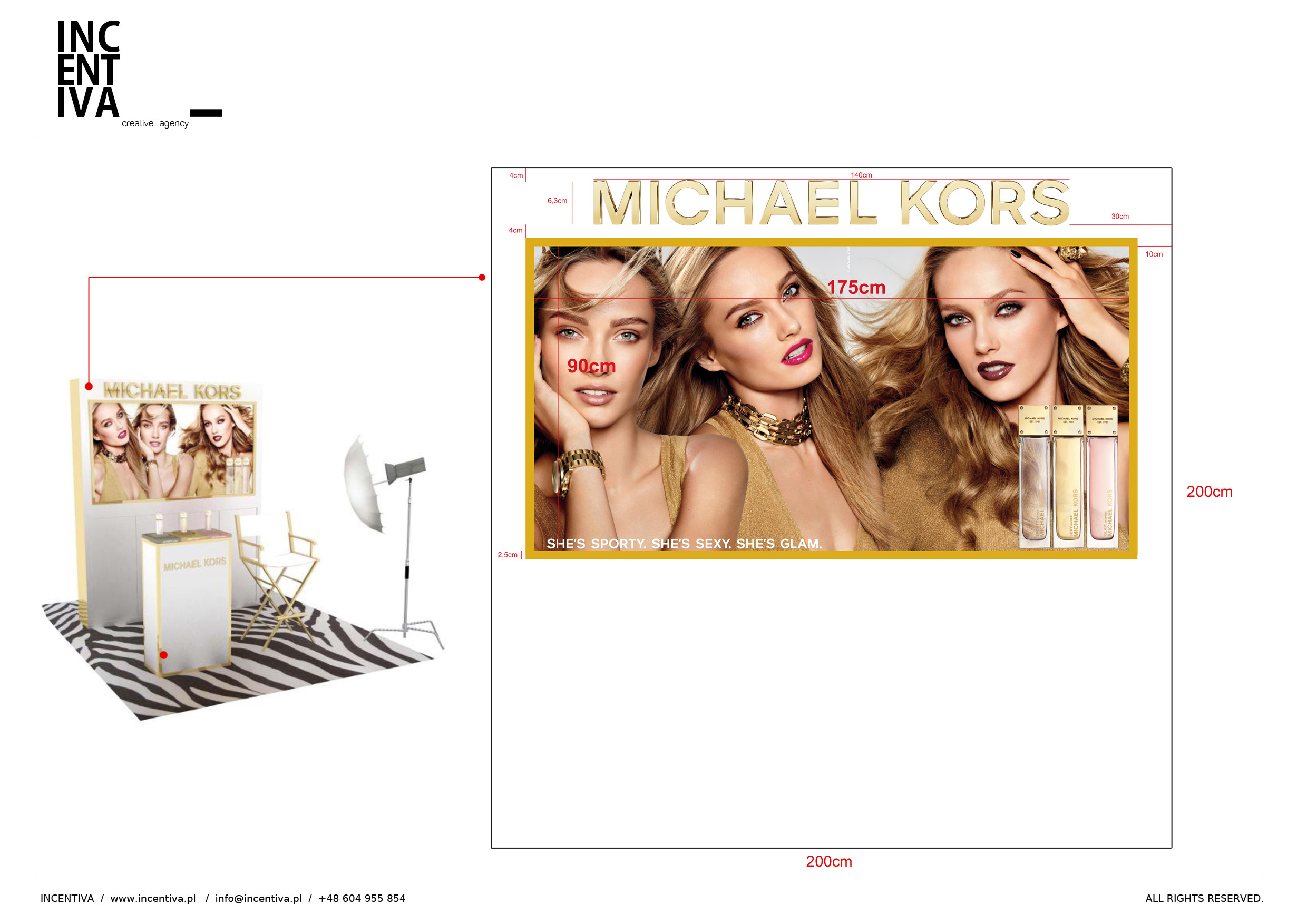Click the gold MICHAEL KORS lettering above the banner
This screenshot has height=924, width=1307.
(832, 203)
